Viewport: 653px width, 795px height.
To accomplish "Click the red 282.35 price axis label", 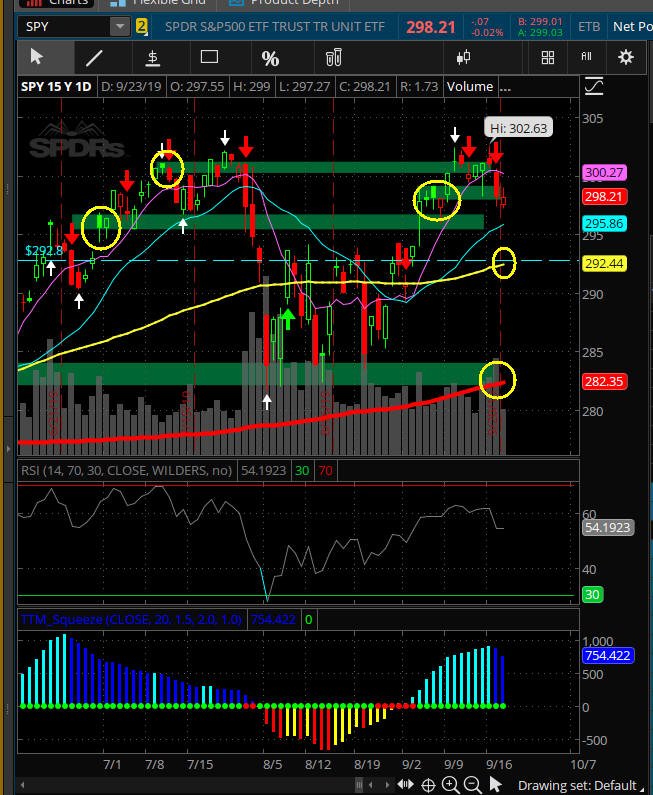I will pos(604,381).
